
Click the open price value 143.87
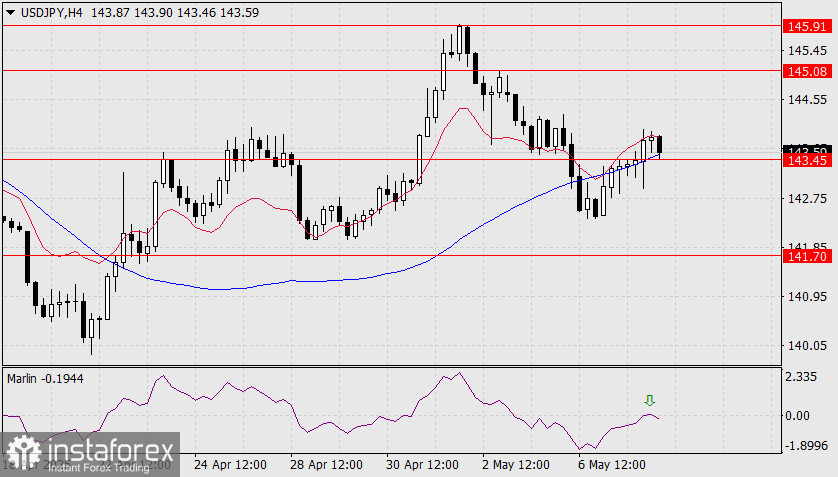click(x=110, y=12)
